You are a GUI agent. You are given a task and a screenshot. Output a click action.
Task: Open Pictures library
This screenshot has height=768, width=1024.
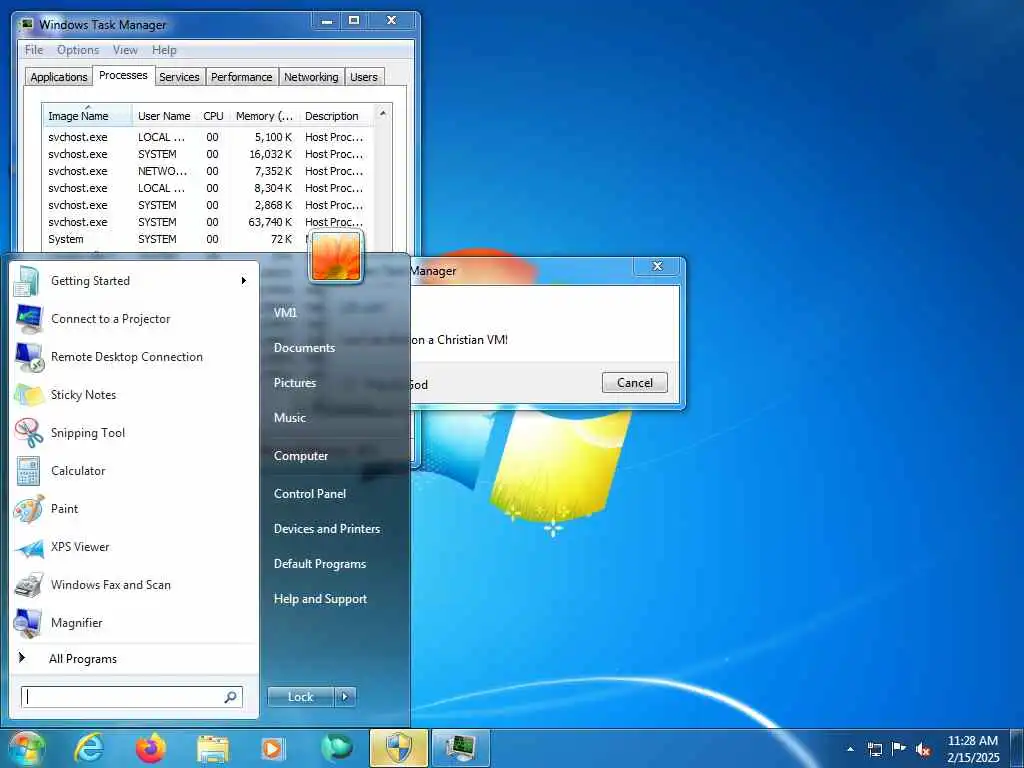[295, 383]
